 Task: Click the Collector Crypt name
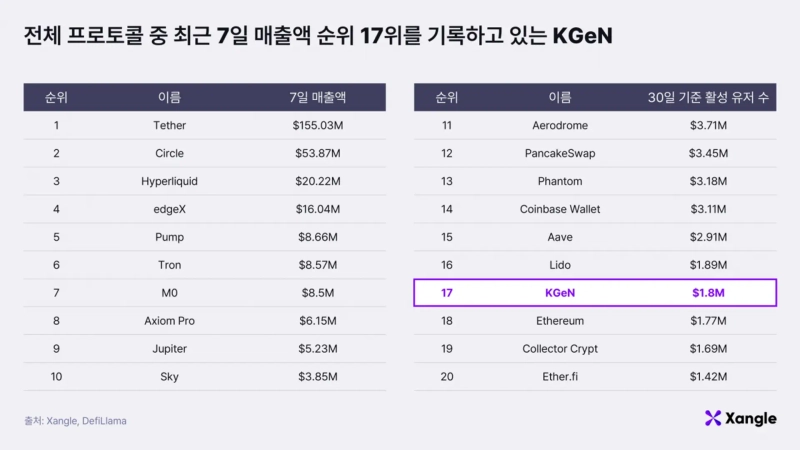click(560, 349)
